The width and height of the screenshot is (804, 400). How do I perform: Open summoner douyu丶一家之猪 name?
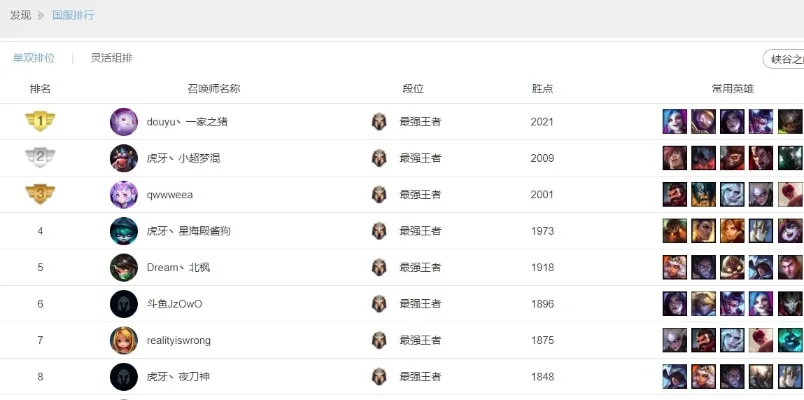click(x=187, y=122)
